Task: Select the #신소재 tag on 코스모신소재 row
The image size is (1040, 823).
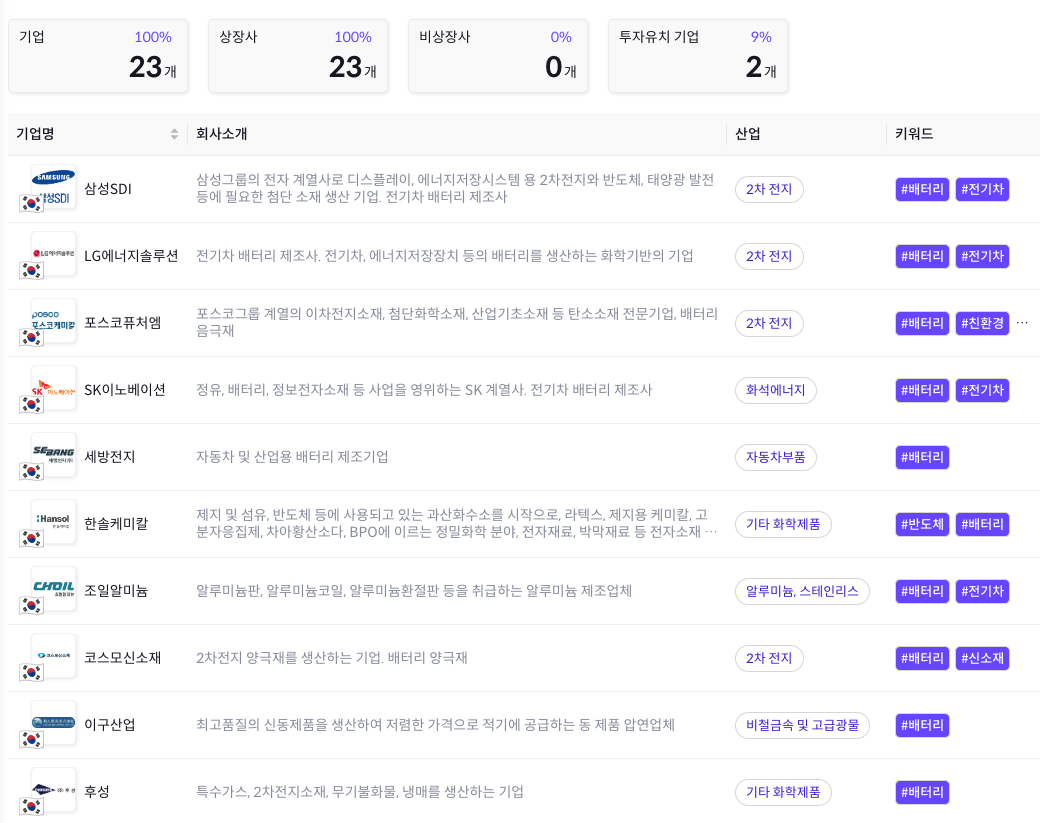Action: [982, 658]
